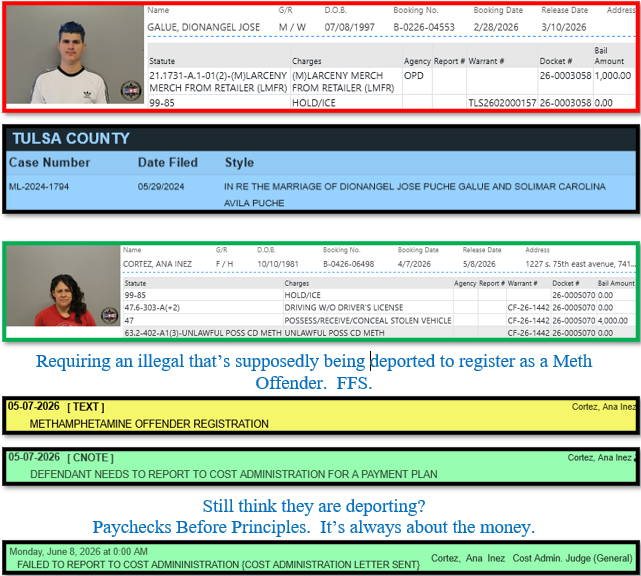
Task: Click the FAILED TO REPORT TO COST ADMINISTRATION entry
Action: tap(218, 565)
